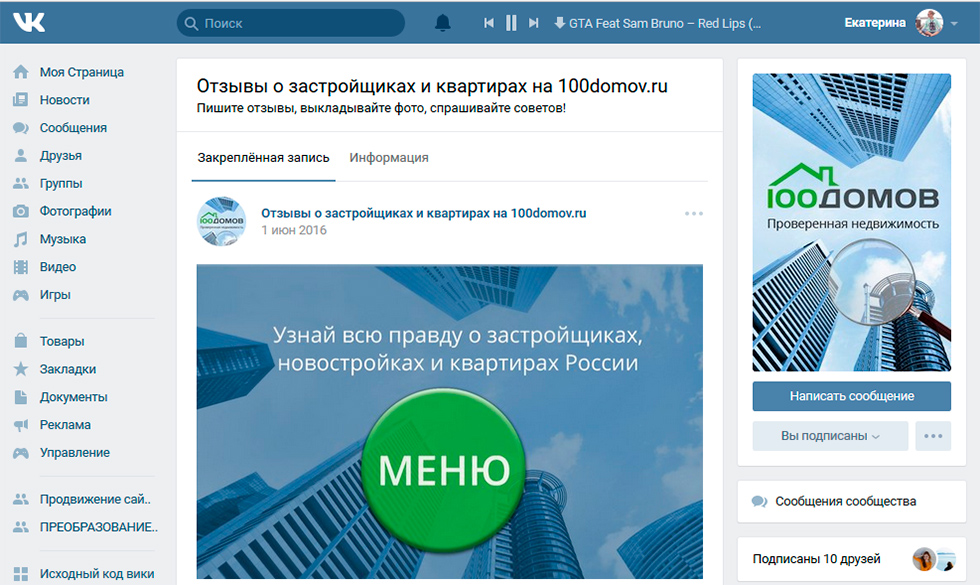980x585 pixels.
Task: Open the 100 ДОМОВ community cover image
Action: pos(851,222)
